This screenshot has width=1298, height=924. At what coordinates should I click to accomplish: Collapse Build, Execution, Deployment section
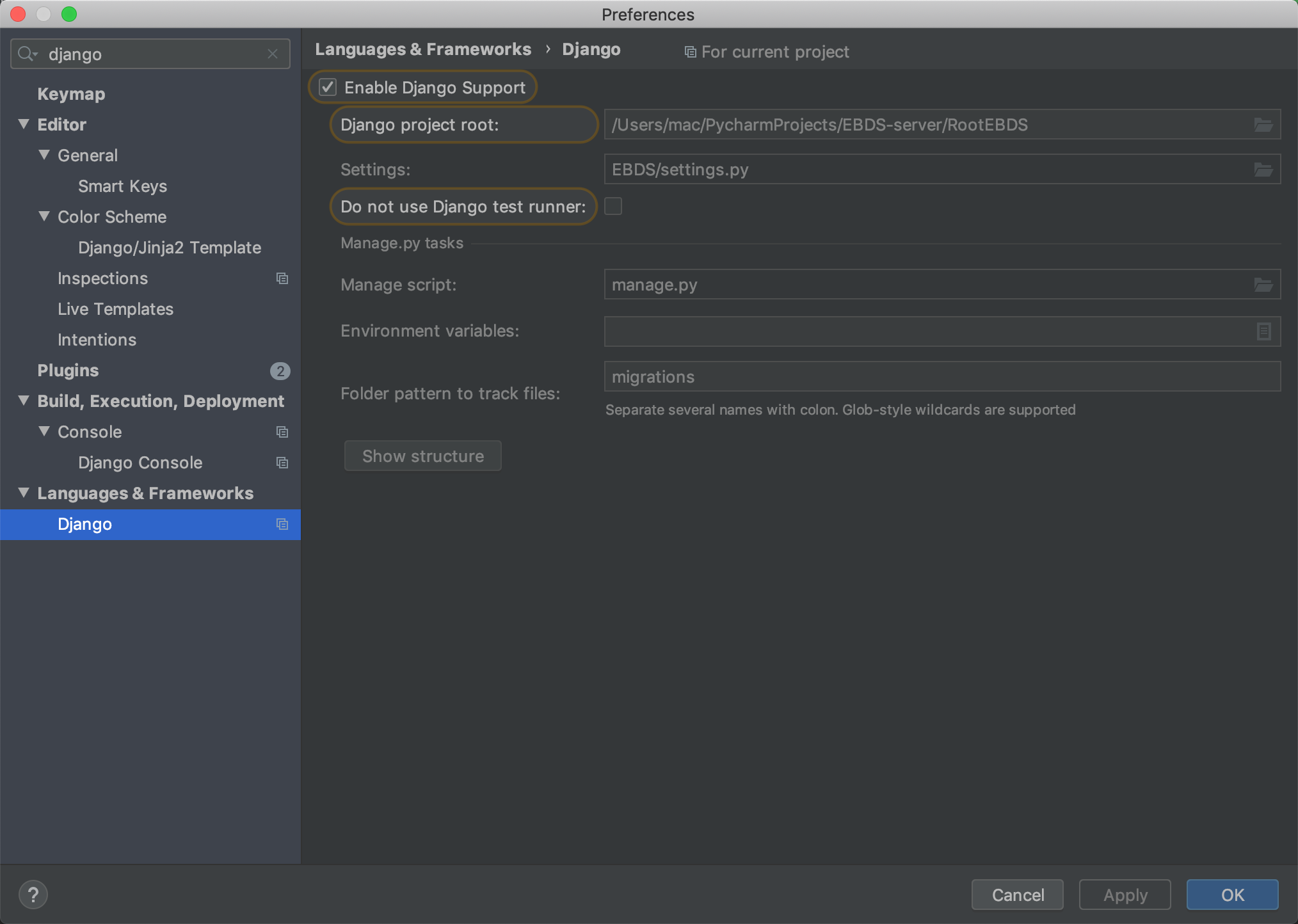24,401
